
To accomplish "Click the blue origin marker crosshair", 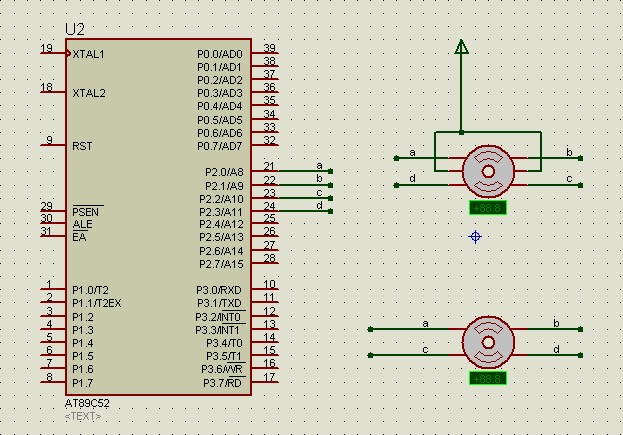I will point(475,237).
